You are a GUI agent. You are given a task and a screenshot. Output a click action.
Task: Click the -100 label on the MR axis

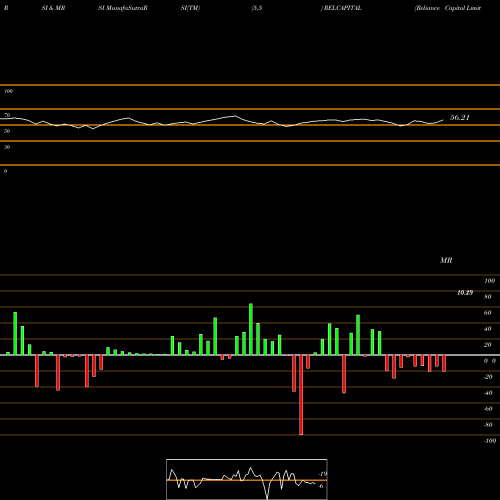tap(490, 441)
